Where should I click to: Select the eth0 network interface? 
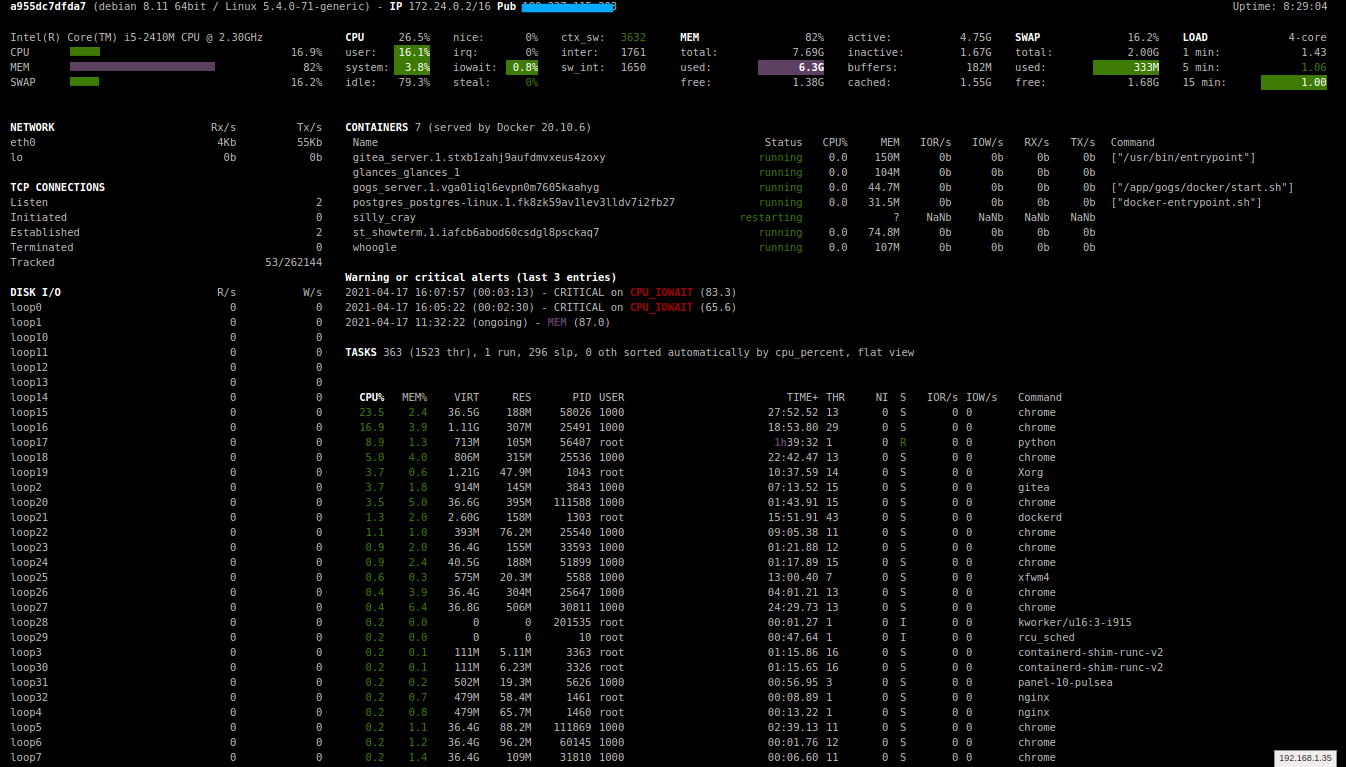click(x=22, y=142)
